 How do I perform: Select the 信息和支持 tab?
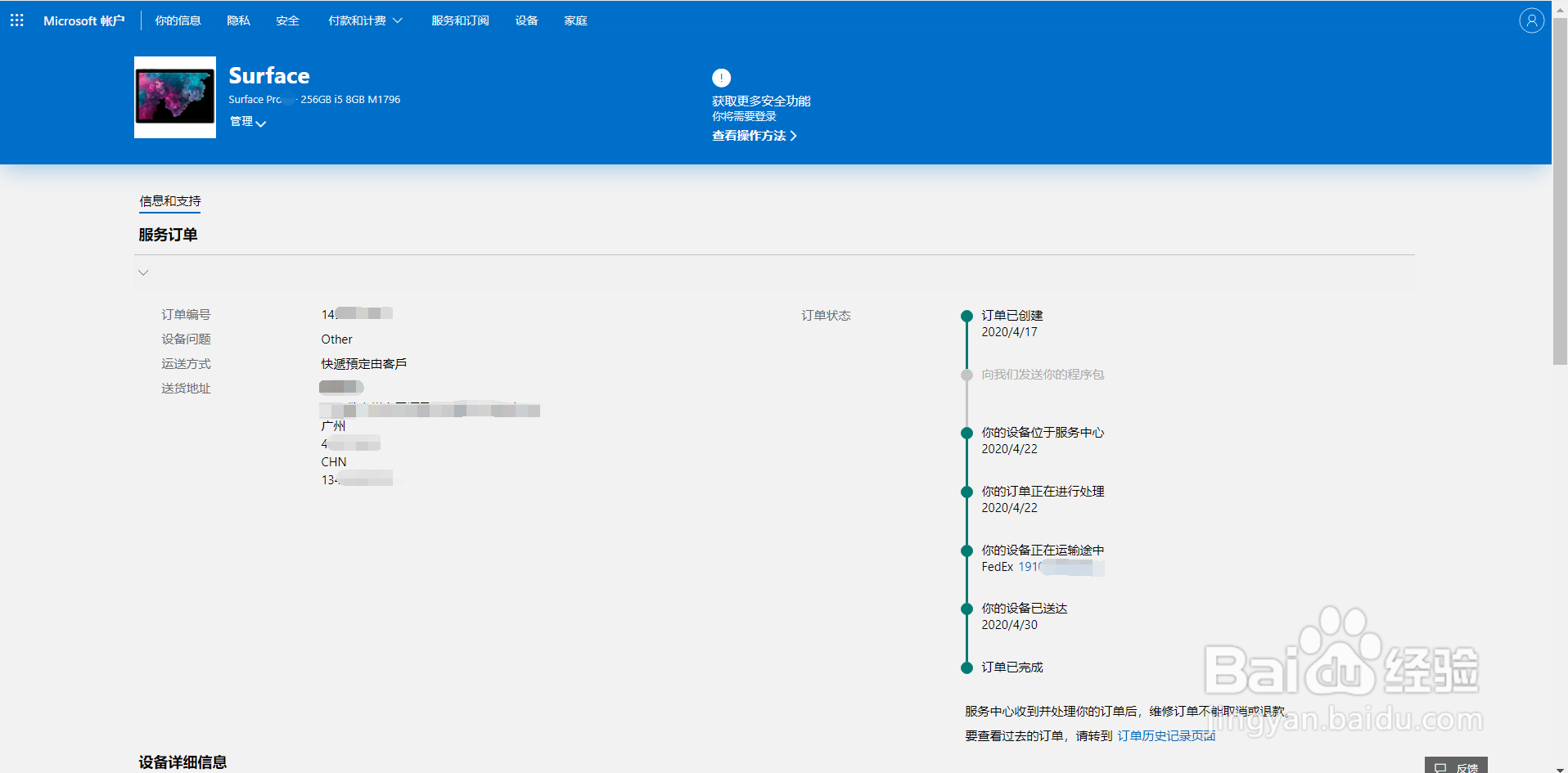point(169,201)
